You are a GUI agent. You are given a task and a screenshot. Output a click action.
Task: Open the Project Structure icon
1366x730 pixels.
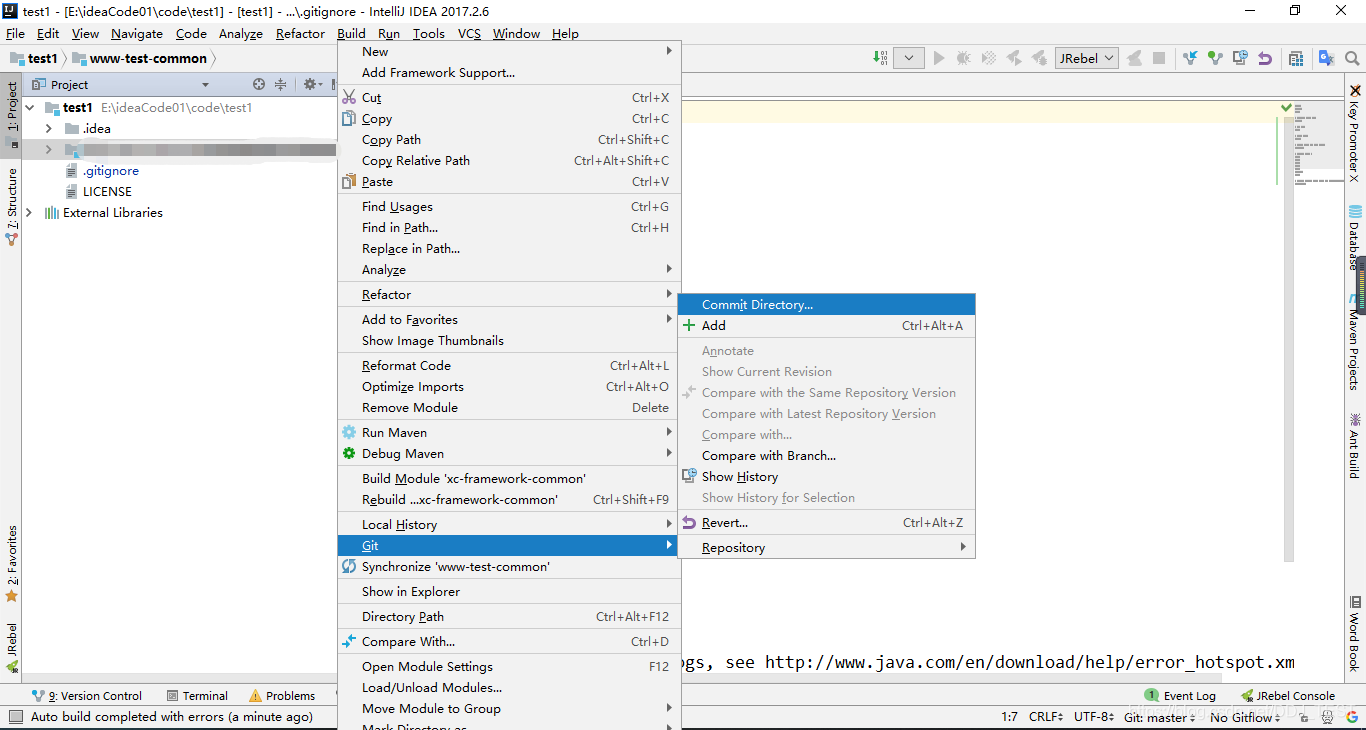[1296, 58]
